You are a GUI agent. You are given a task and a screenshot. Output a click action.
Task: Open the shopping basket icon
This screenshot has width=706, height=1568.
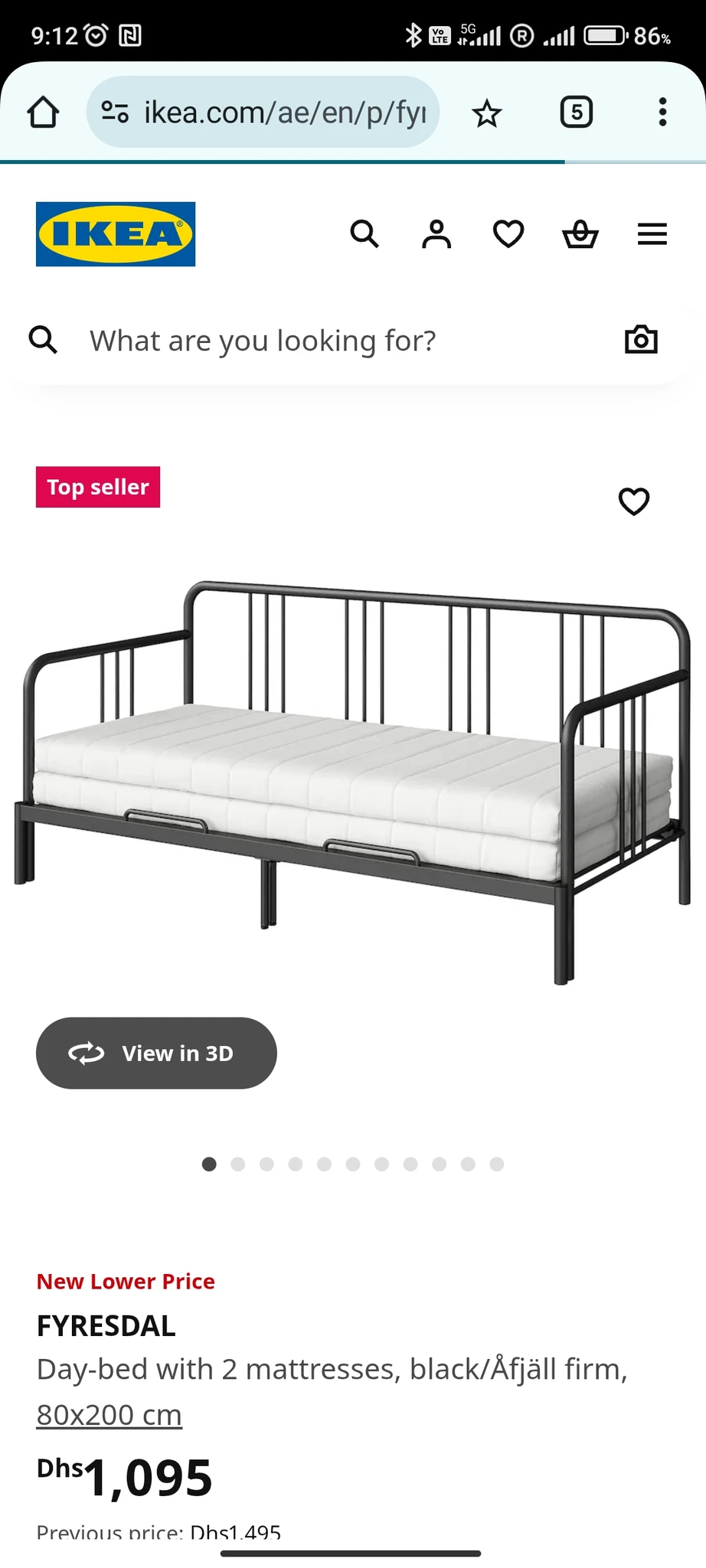pos(580,234)
